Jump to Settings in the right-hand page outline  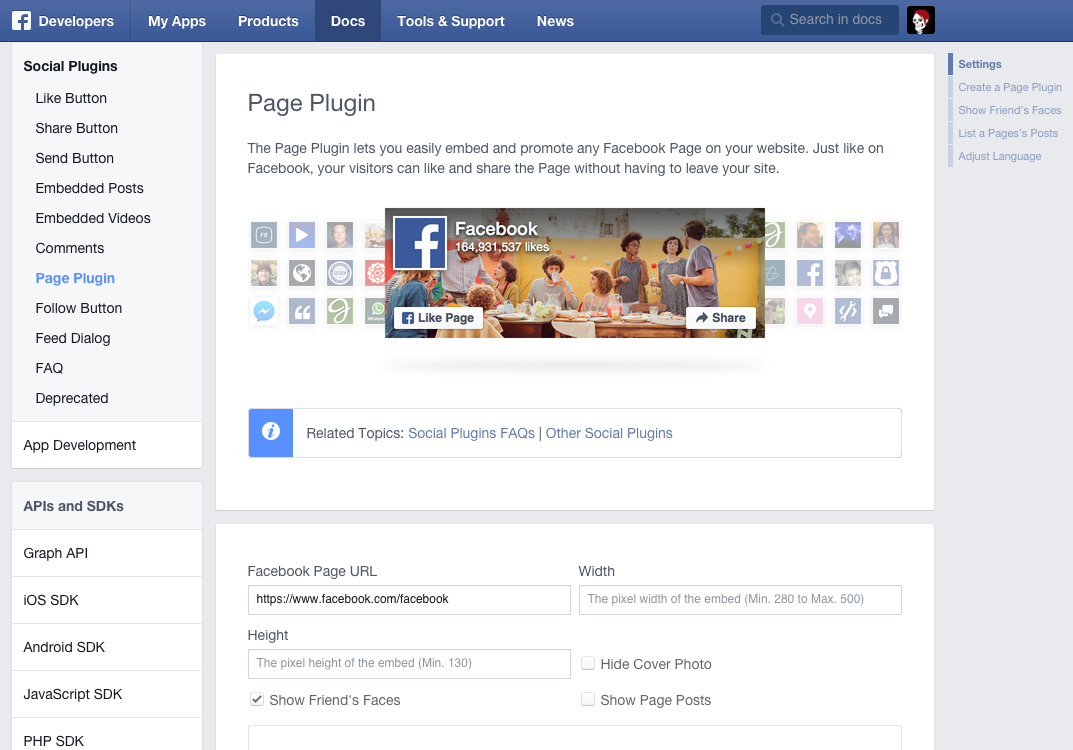979,64
